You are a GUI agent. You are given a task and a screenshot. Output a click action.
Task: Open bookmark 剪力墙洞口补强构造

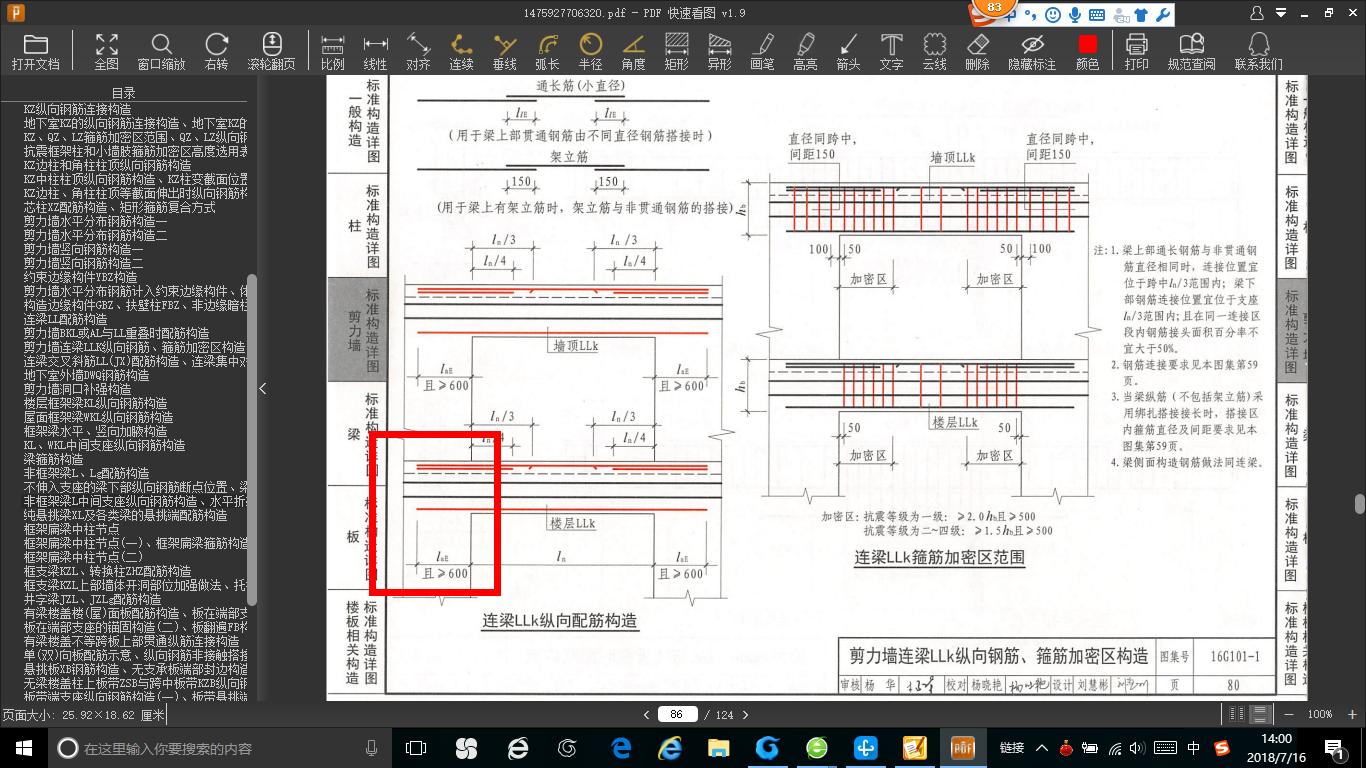tap(77, 388)
